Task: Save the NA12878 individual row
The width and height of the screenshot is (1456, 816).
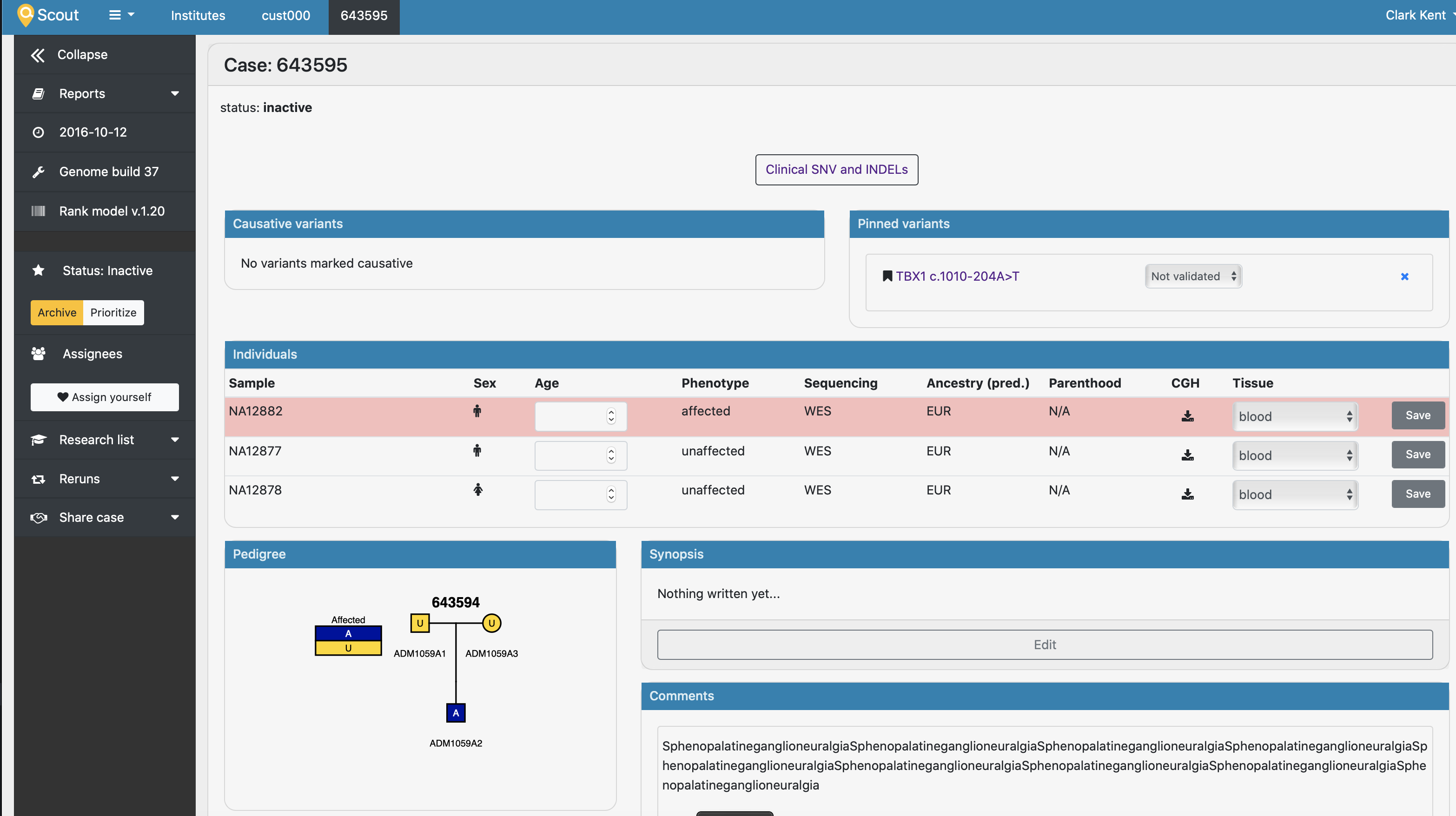Action: coord(1417,494)
